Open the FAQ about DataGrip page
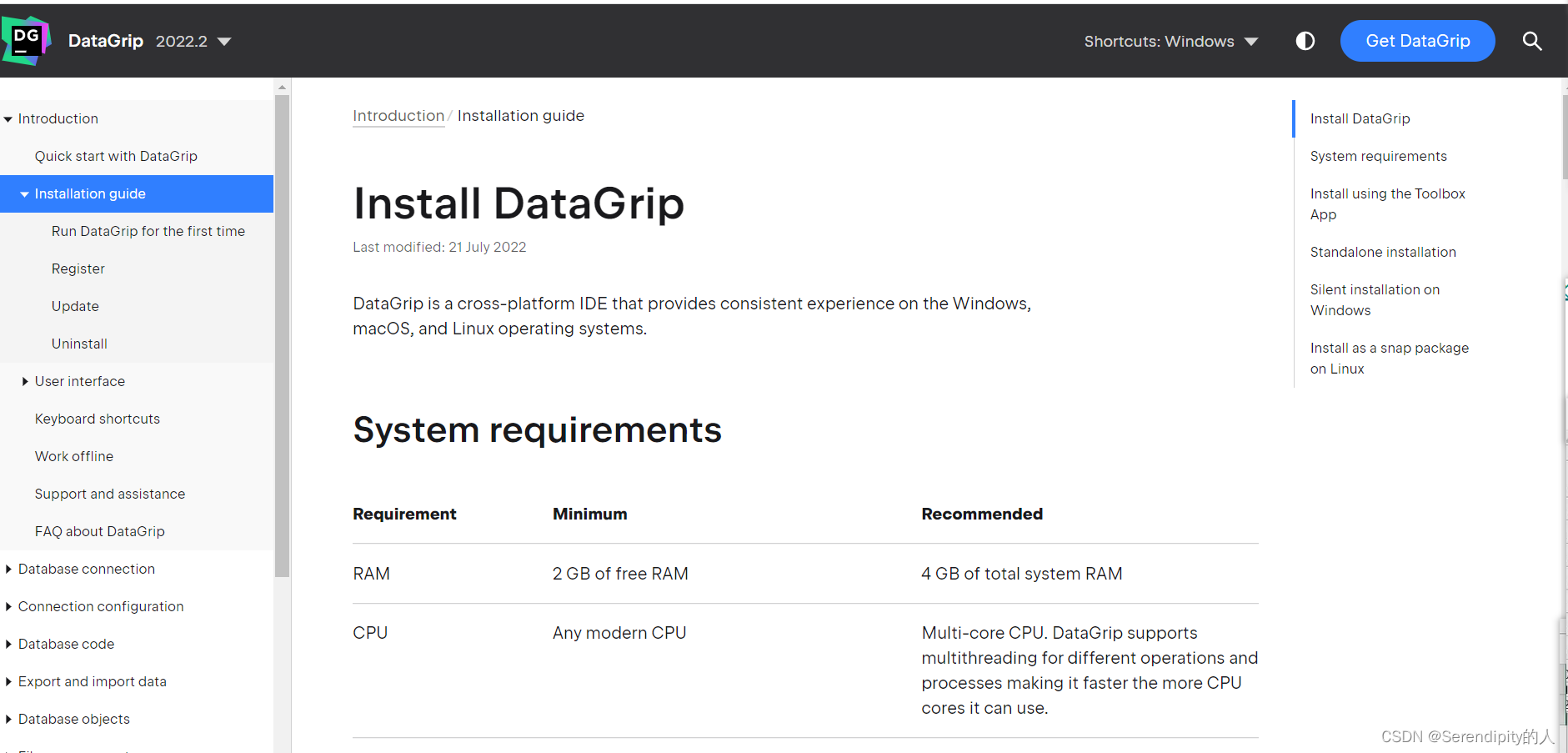1568x753 pixels. point(99,530)
